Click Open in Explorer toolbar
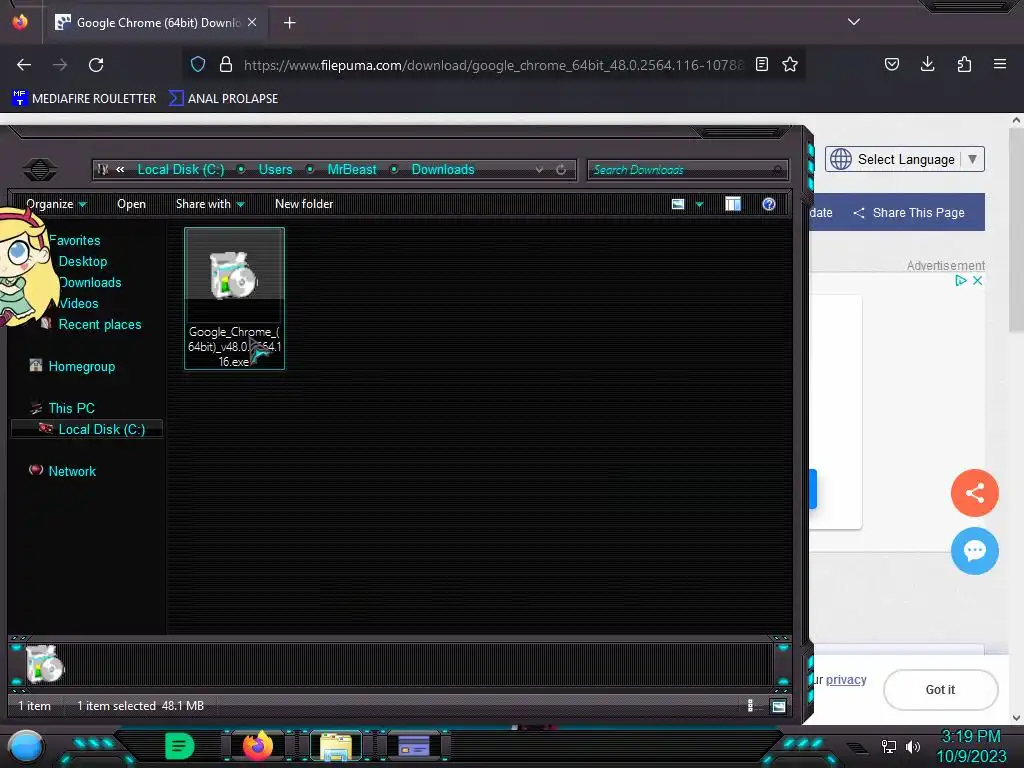 coord(131,204)
